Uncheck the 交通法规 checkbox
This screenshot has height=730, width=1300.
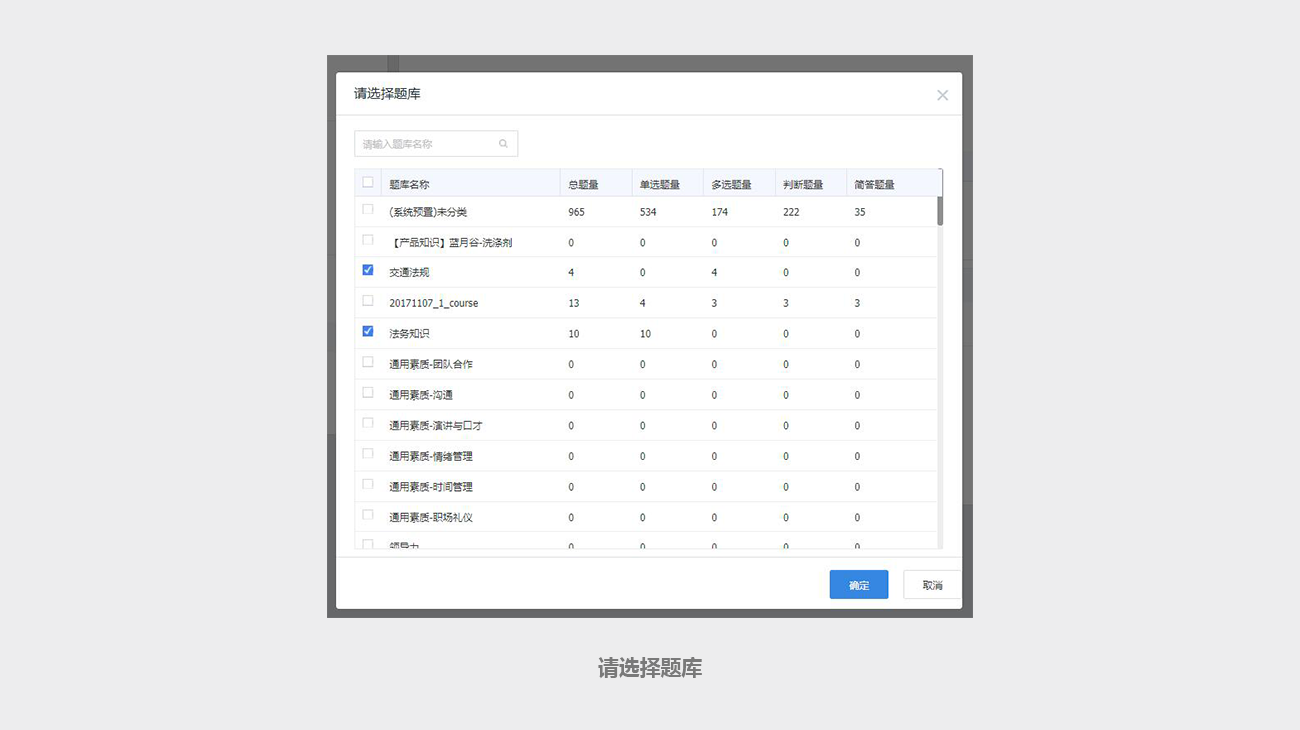point(368,270)
